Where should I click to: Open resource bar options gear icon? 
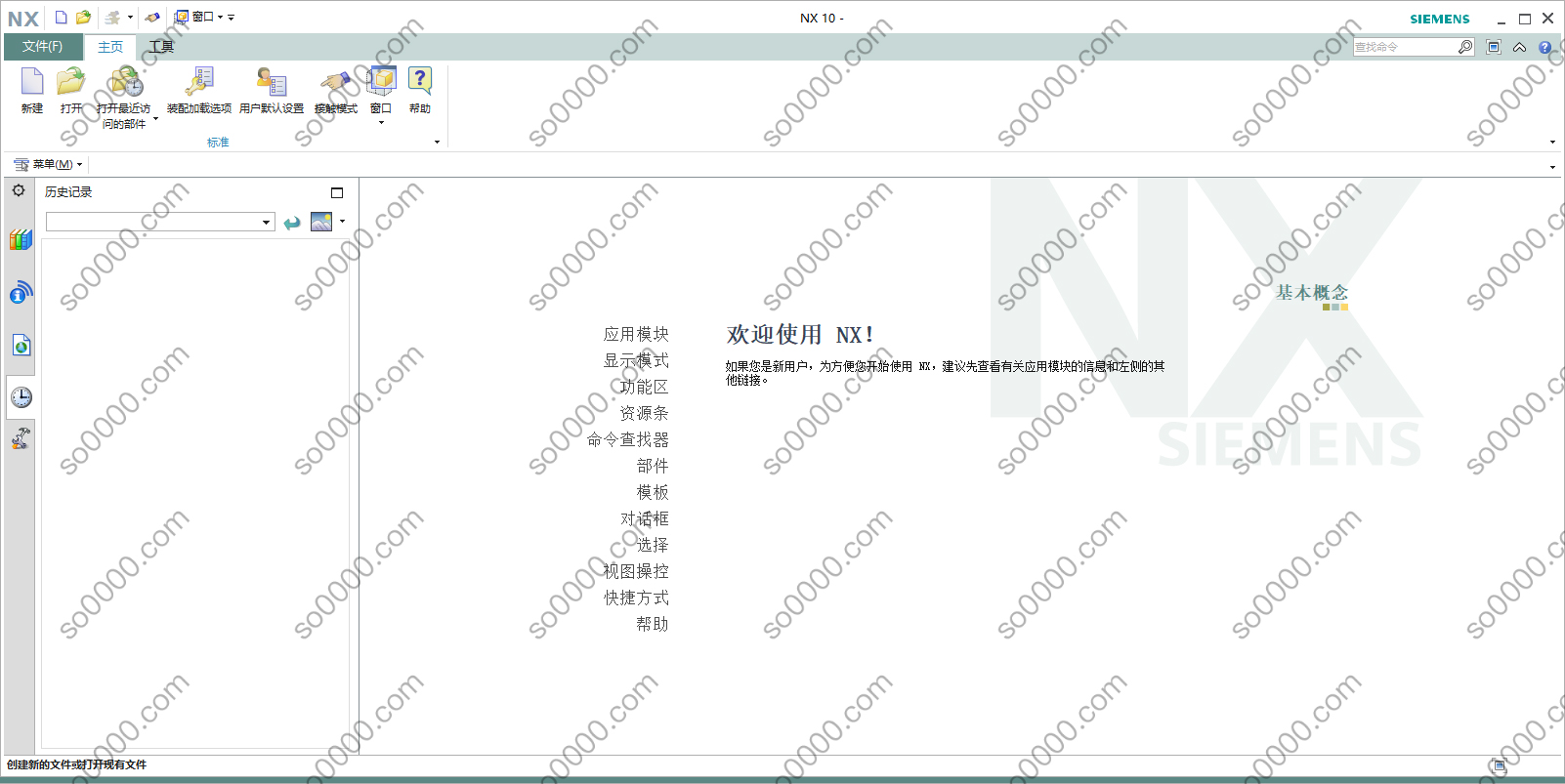click(x=19, y=190)
